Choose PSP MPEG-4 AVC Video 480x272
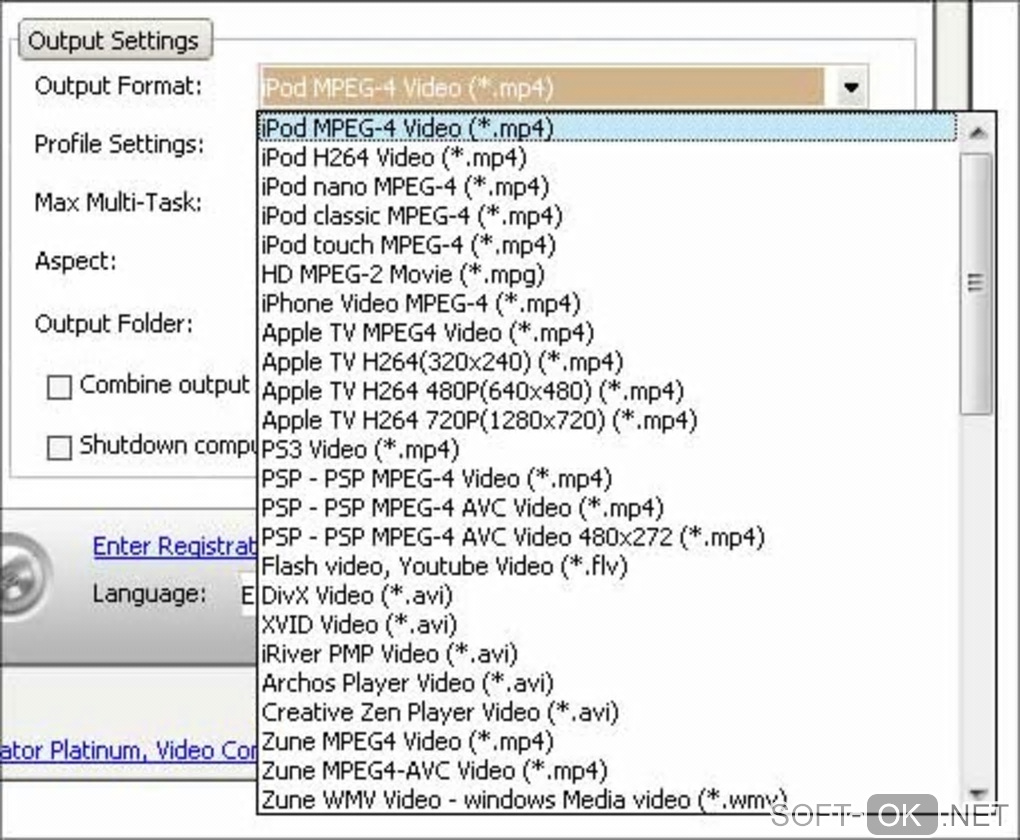The image size is (1020, 840). pyautogui.click(x=608, y=537)
